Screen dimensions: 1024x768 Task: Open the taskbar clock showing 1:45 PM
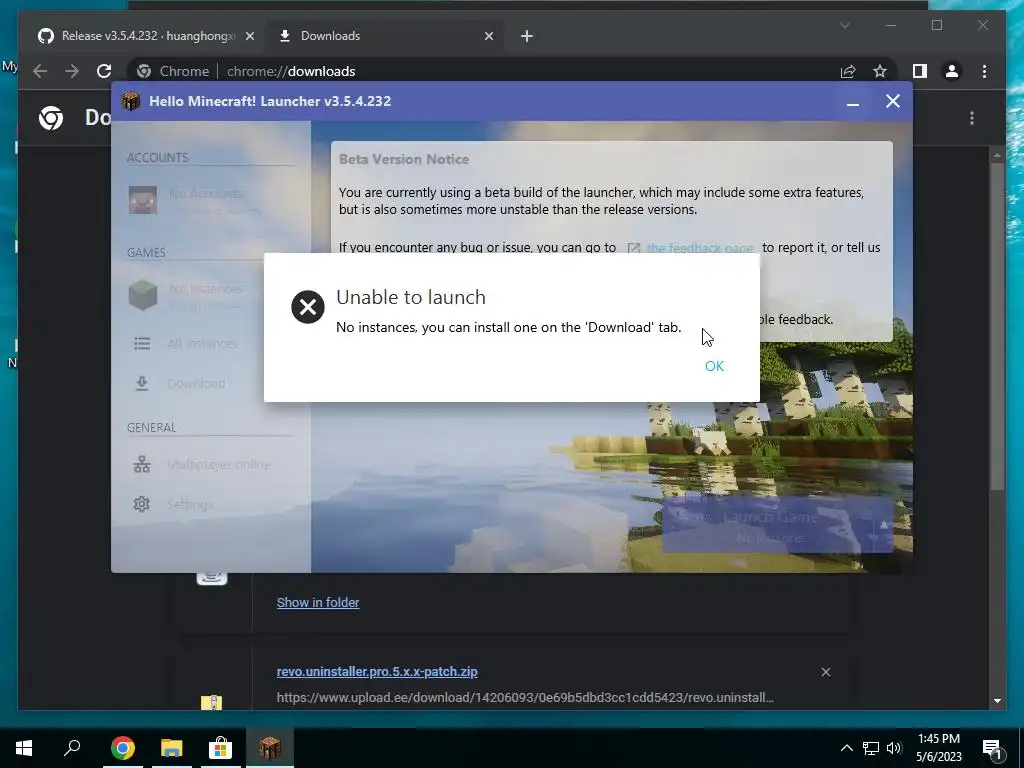click(x=938, y=748)
